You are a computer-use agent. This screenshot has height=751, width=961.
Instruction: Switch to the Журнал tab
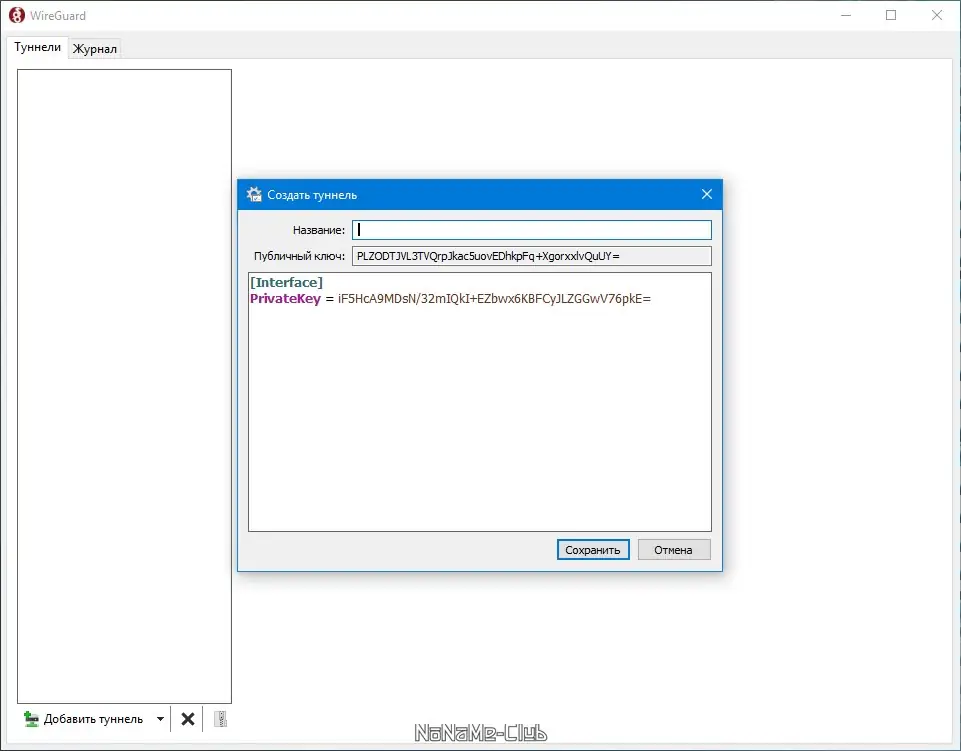coord(94,49)
